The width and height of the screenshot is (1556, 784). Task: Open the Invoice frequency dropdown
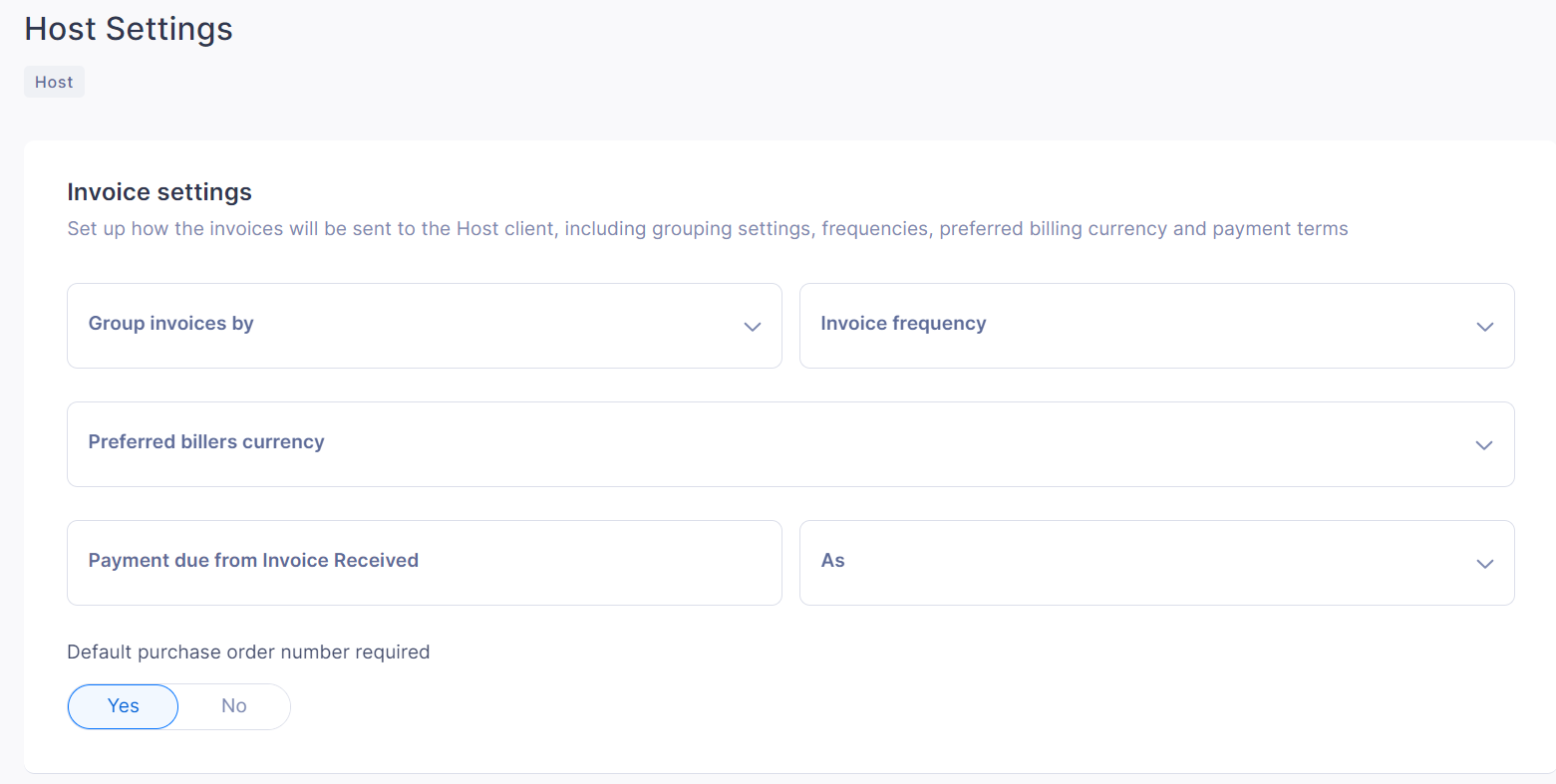tap(1157, 326)
